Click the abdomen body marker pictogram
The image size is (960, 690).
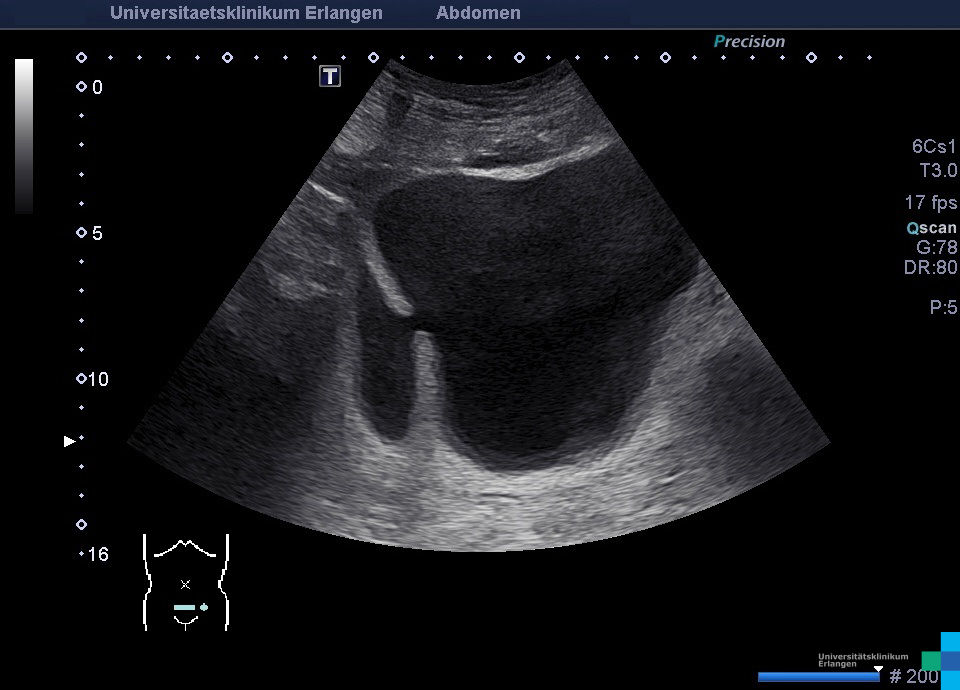186,582
